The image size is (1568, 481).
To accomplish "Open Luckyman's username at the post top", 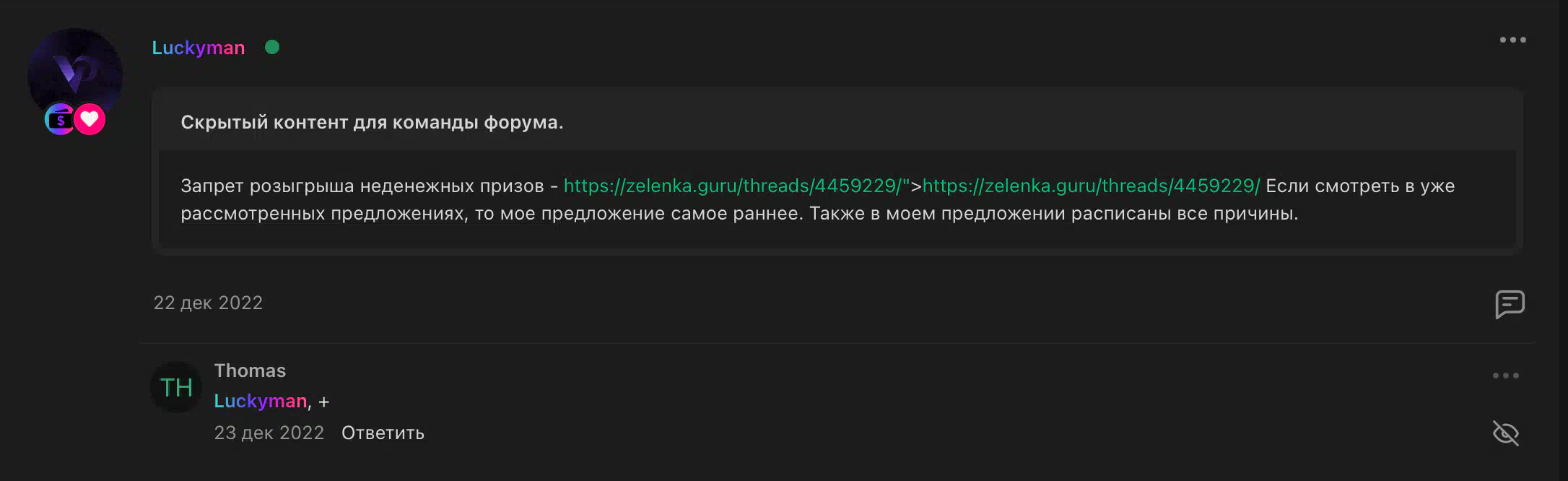I will pos(199,48).
